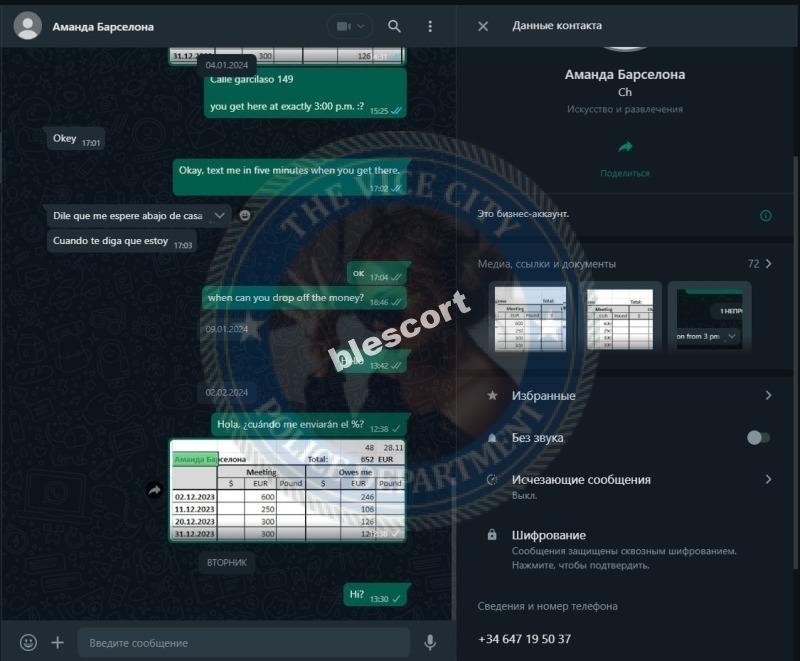Click Hola, ¿cuándo me enviarán el % message
This screenshot has height=661, width=800.
[311, 425]
